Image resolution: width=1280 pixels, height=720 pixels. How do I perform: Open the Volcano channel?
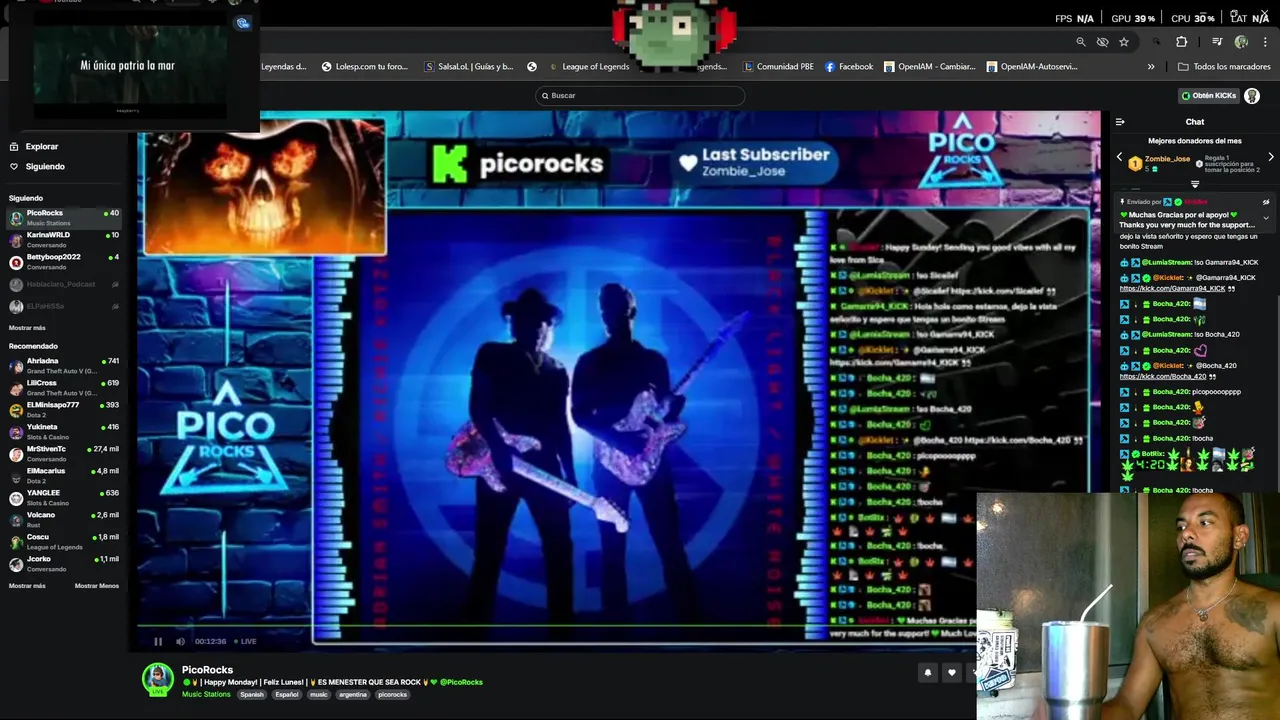pyautogui.click(x=64, y=519)
